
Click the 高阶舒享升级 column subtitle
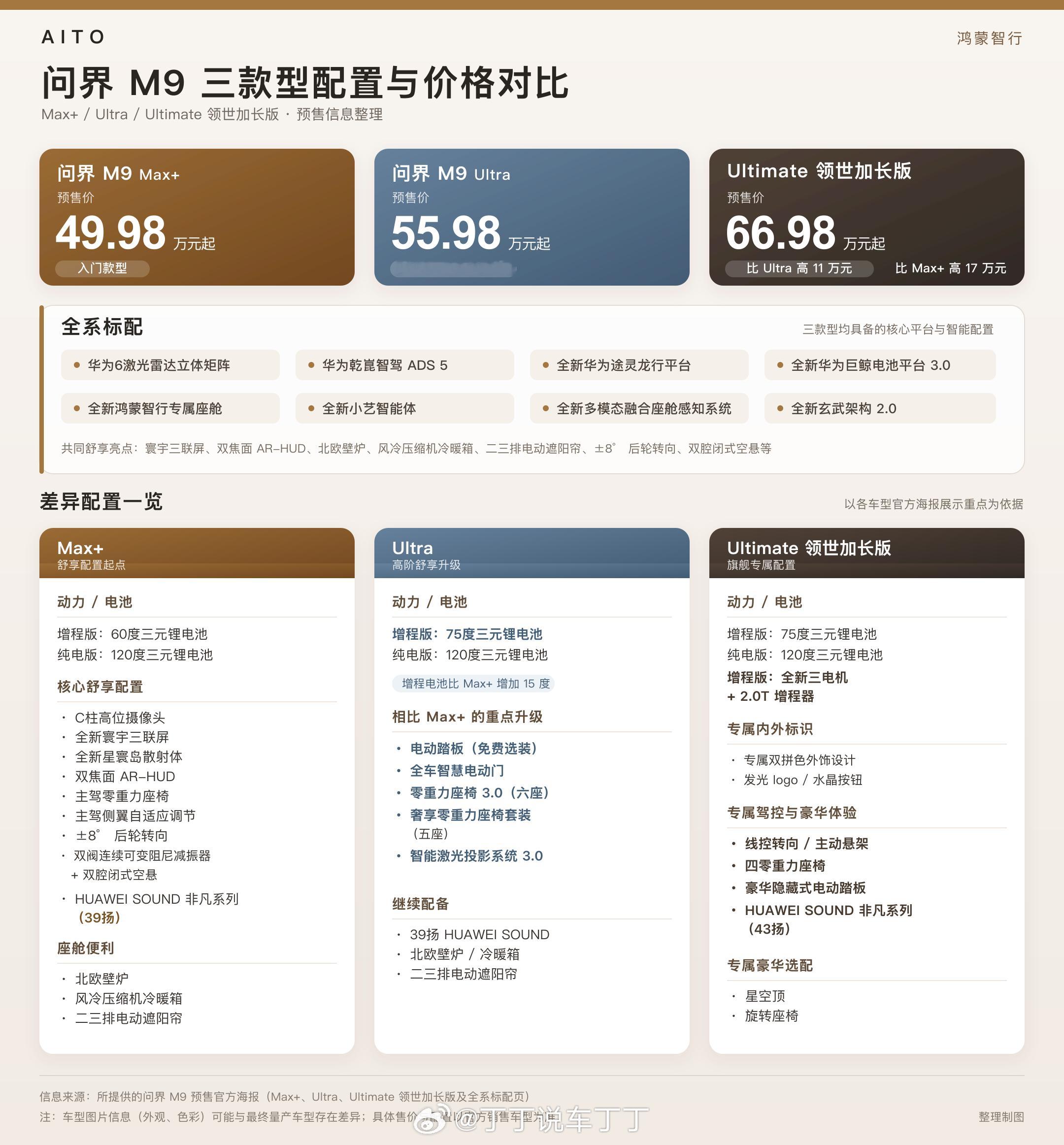(x=426, y=565)
